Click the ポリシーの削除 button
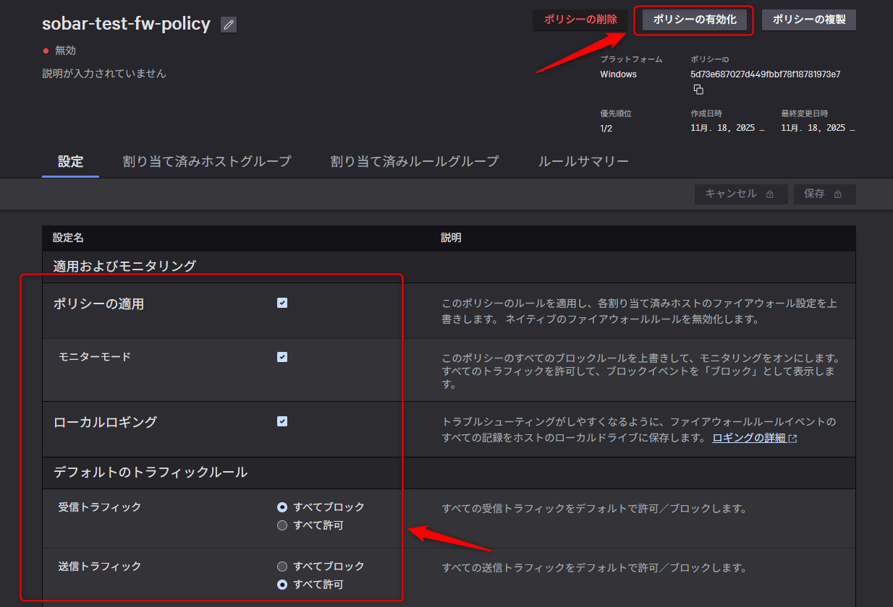 [x=580, y=18]
